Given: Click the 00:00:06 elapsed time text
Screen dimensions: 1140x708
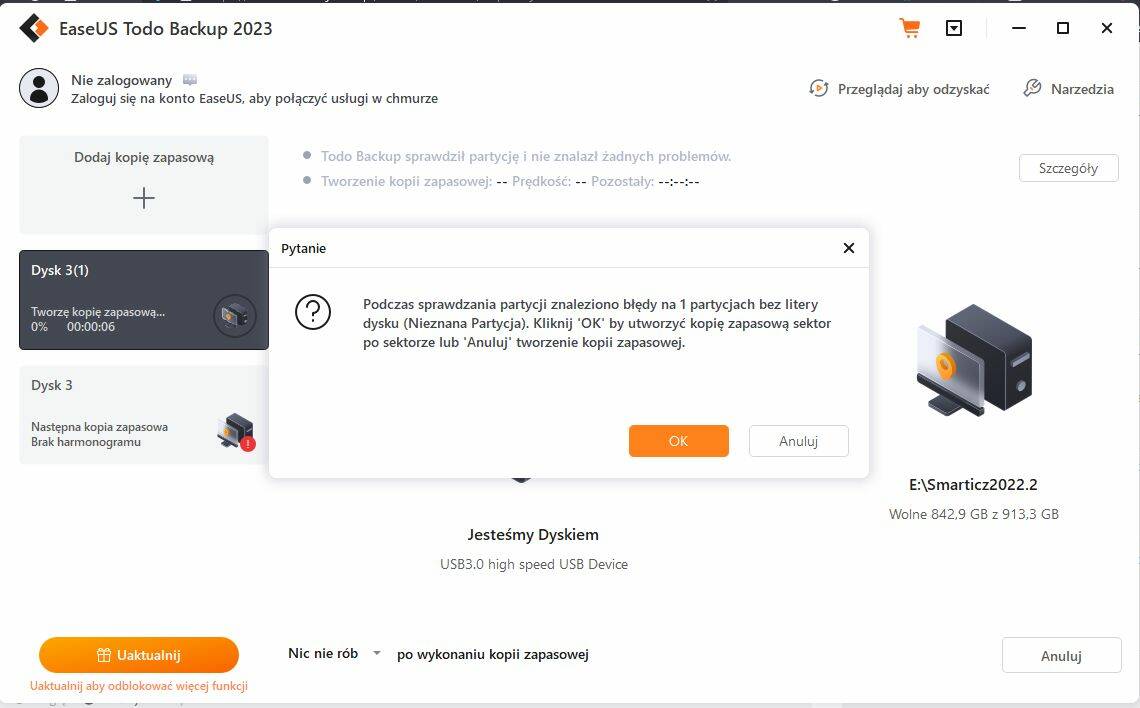Looking at the screenshot, I should coord(91,326).
